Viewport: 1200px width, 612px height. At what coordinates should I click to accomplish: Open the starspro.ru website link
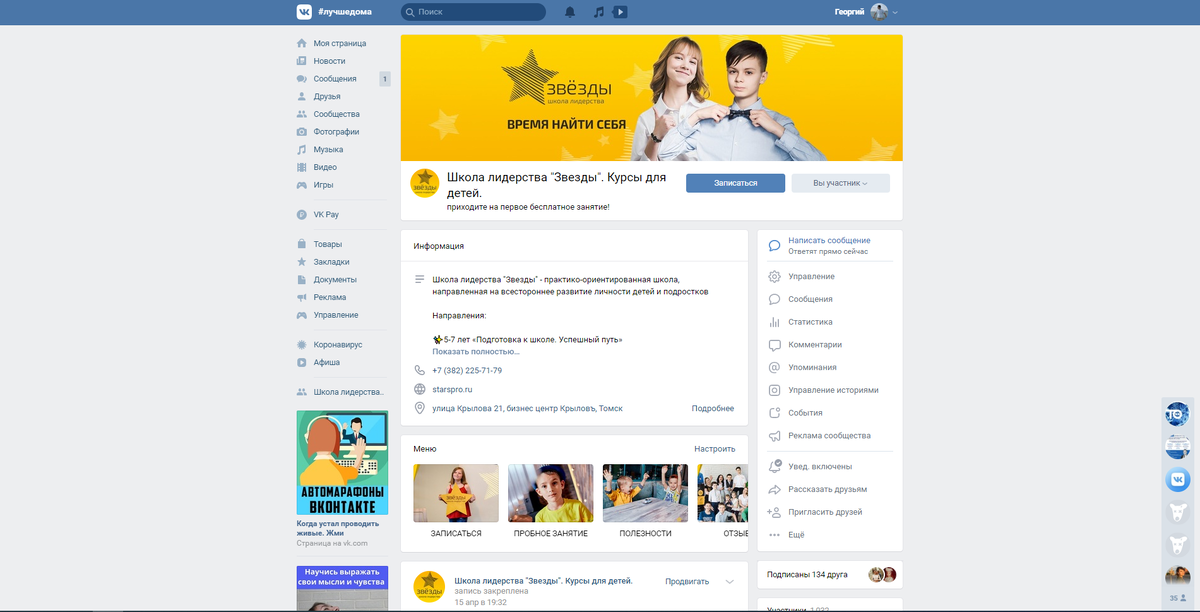click(452, 389)
